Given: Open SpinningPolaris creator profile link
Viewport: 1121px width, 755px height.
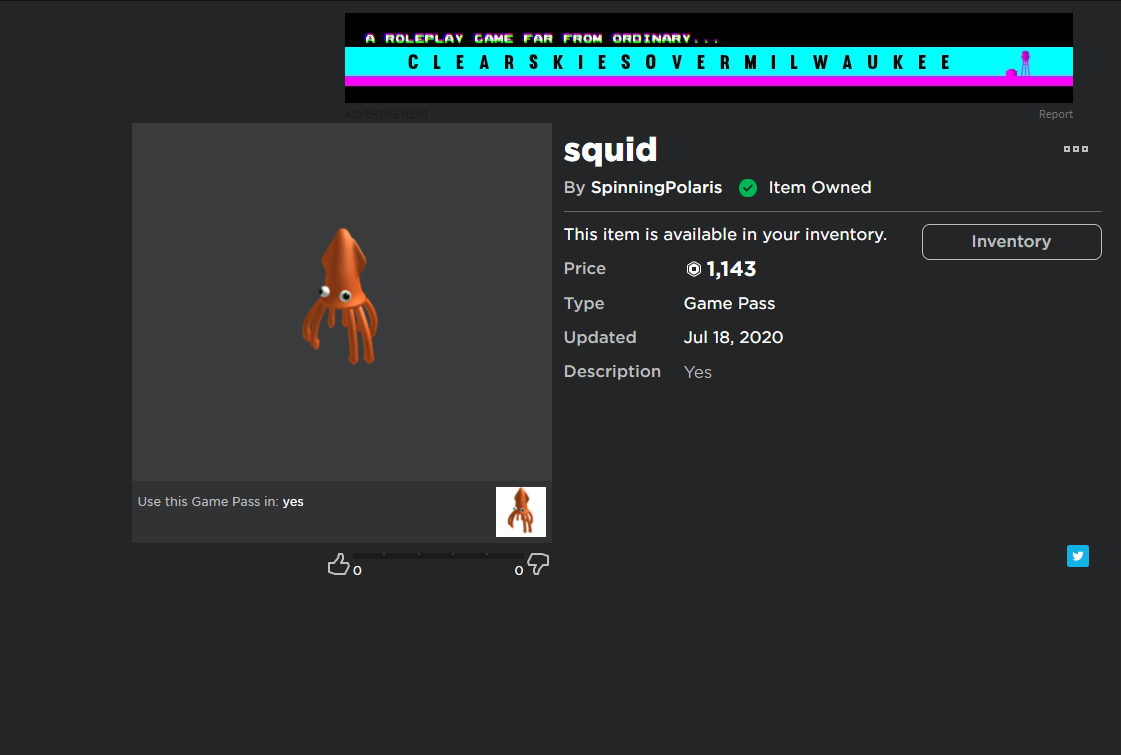Looking at the screenshot, I should click(656, 187).
